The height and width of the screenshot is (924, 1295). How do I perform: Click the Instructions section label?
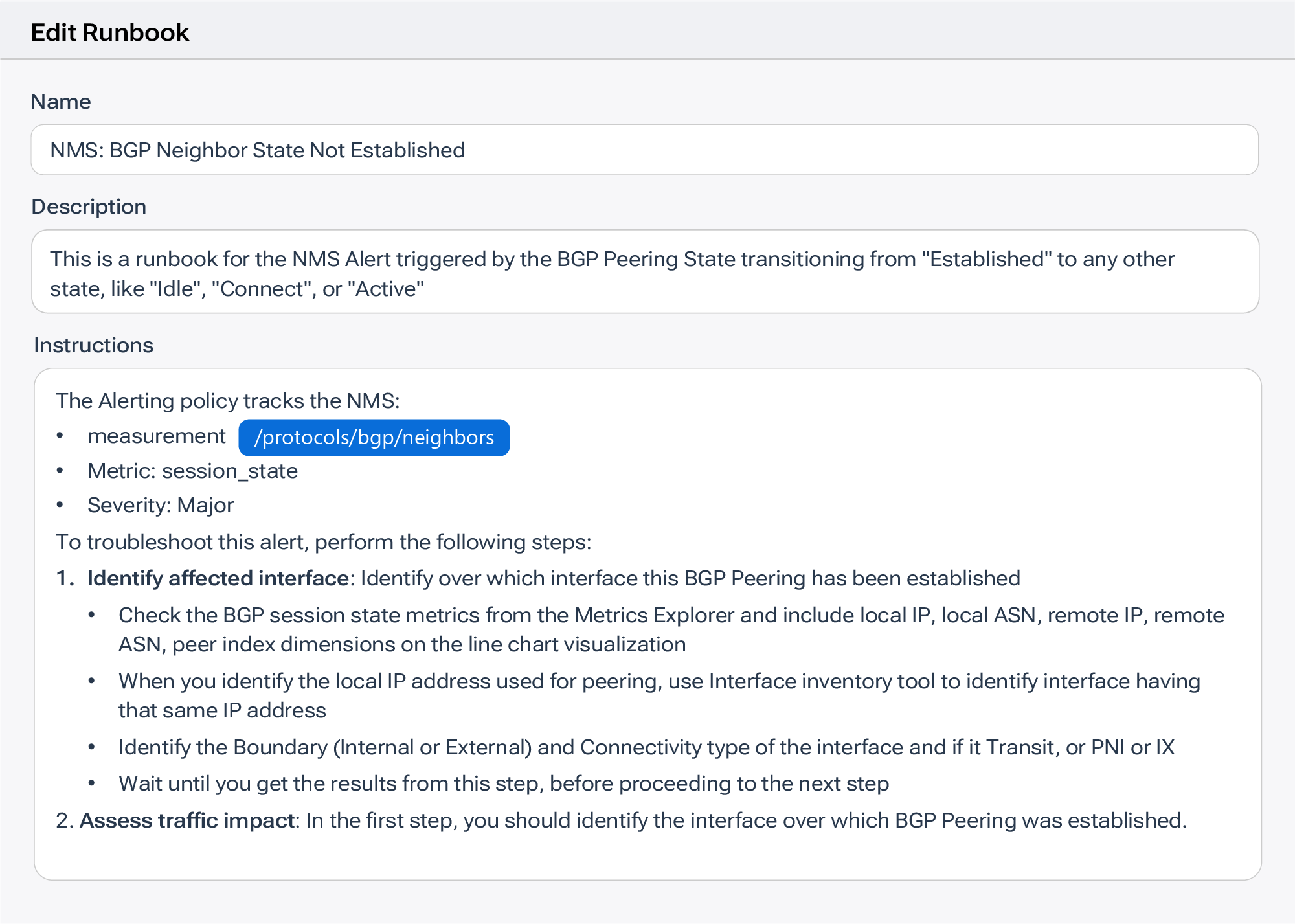click(94, 344)
